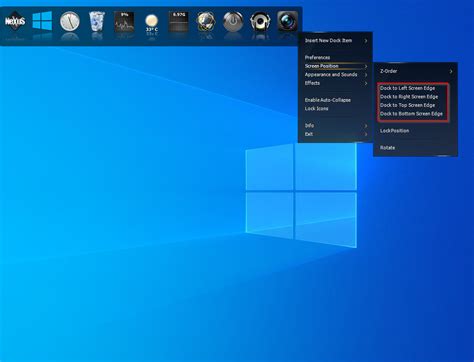Click the analog clock dock icon

(x=70, y=22)
